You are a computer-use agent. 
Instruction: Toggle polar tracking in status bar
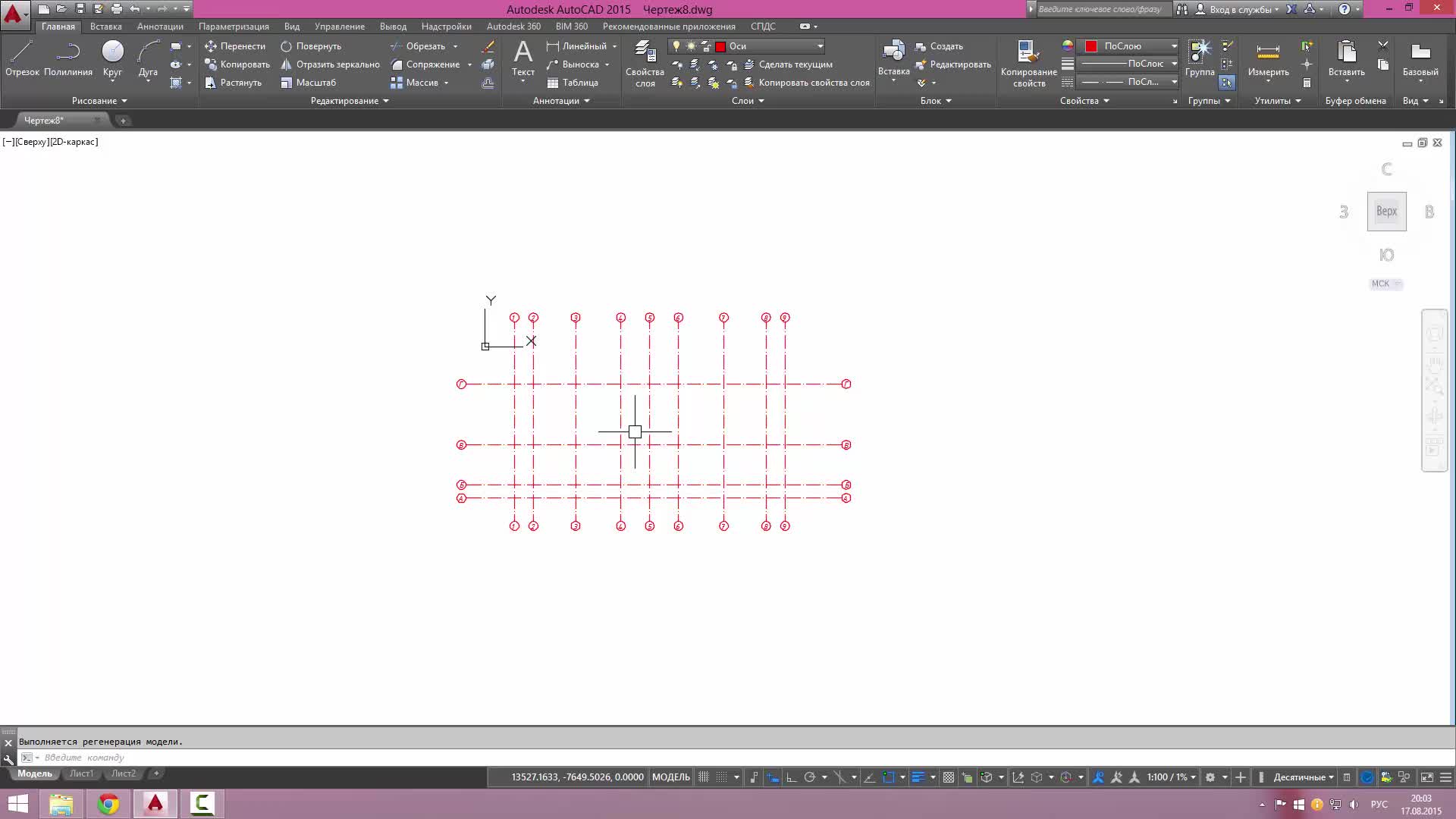(x=810, y=777)
